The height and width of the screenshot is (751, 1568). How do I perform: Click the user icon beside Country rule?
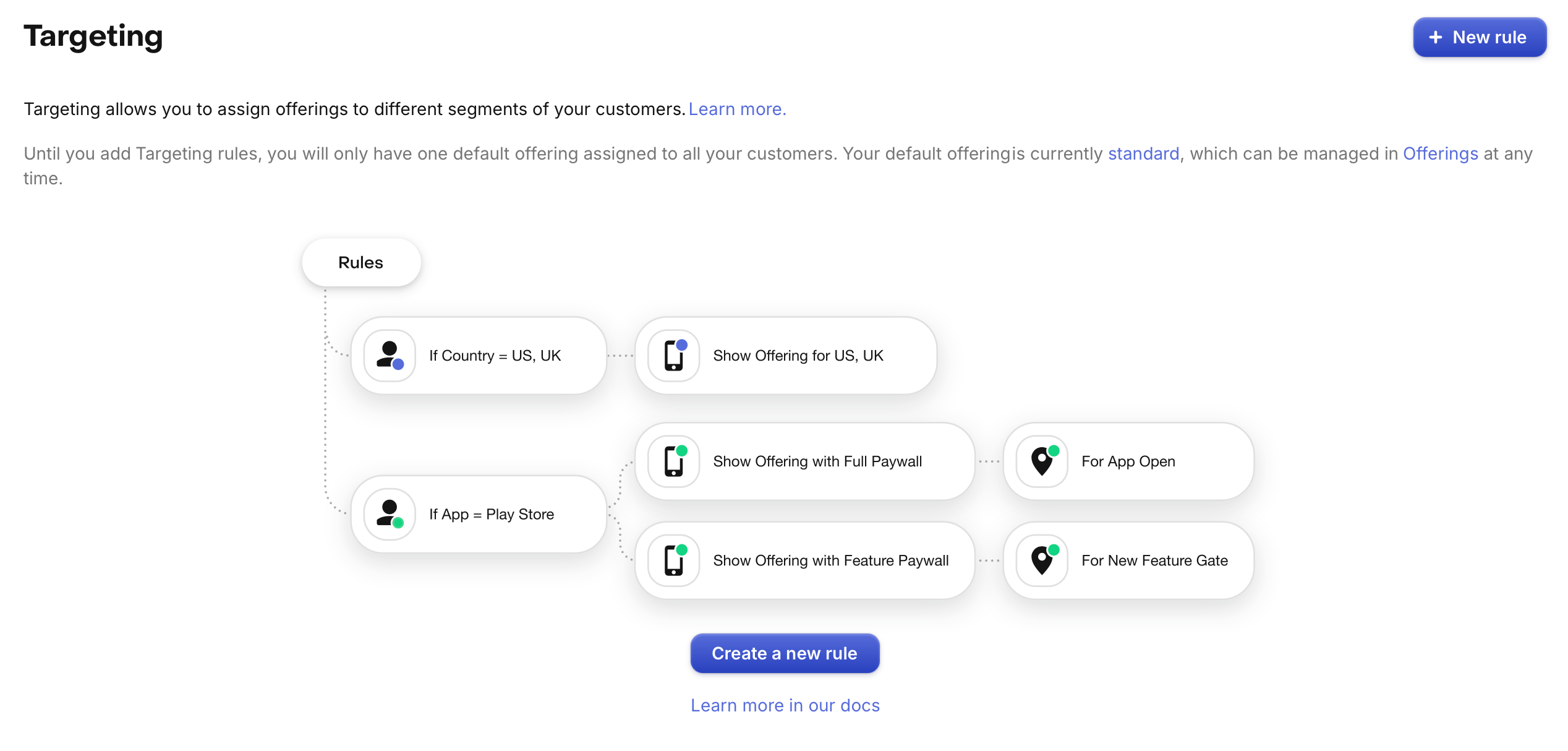point(390,356)
